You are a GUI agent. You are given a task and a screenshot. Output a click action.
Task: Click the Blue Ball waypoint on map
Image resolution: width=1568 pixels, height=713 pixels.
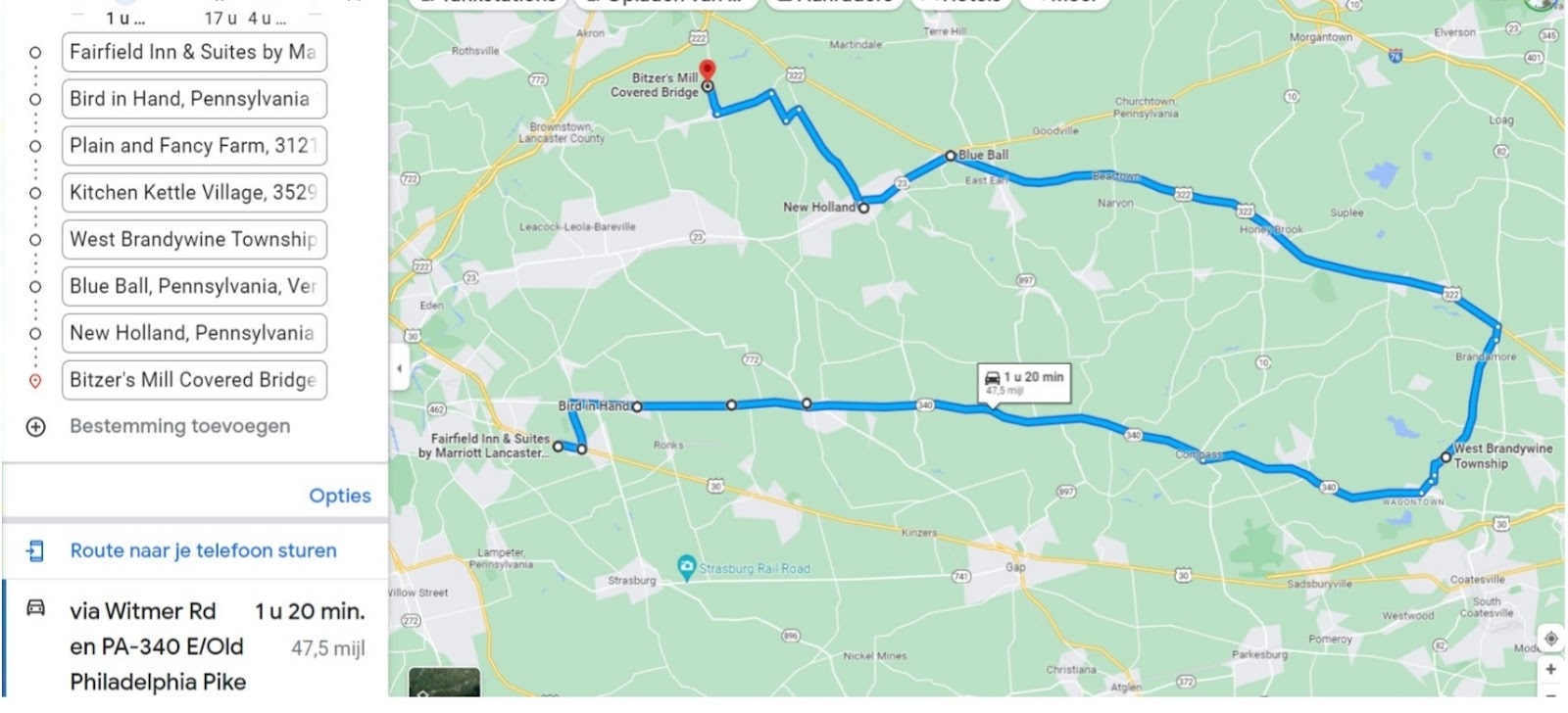(950, 156)
